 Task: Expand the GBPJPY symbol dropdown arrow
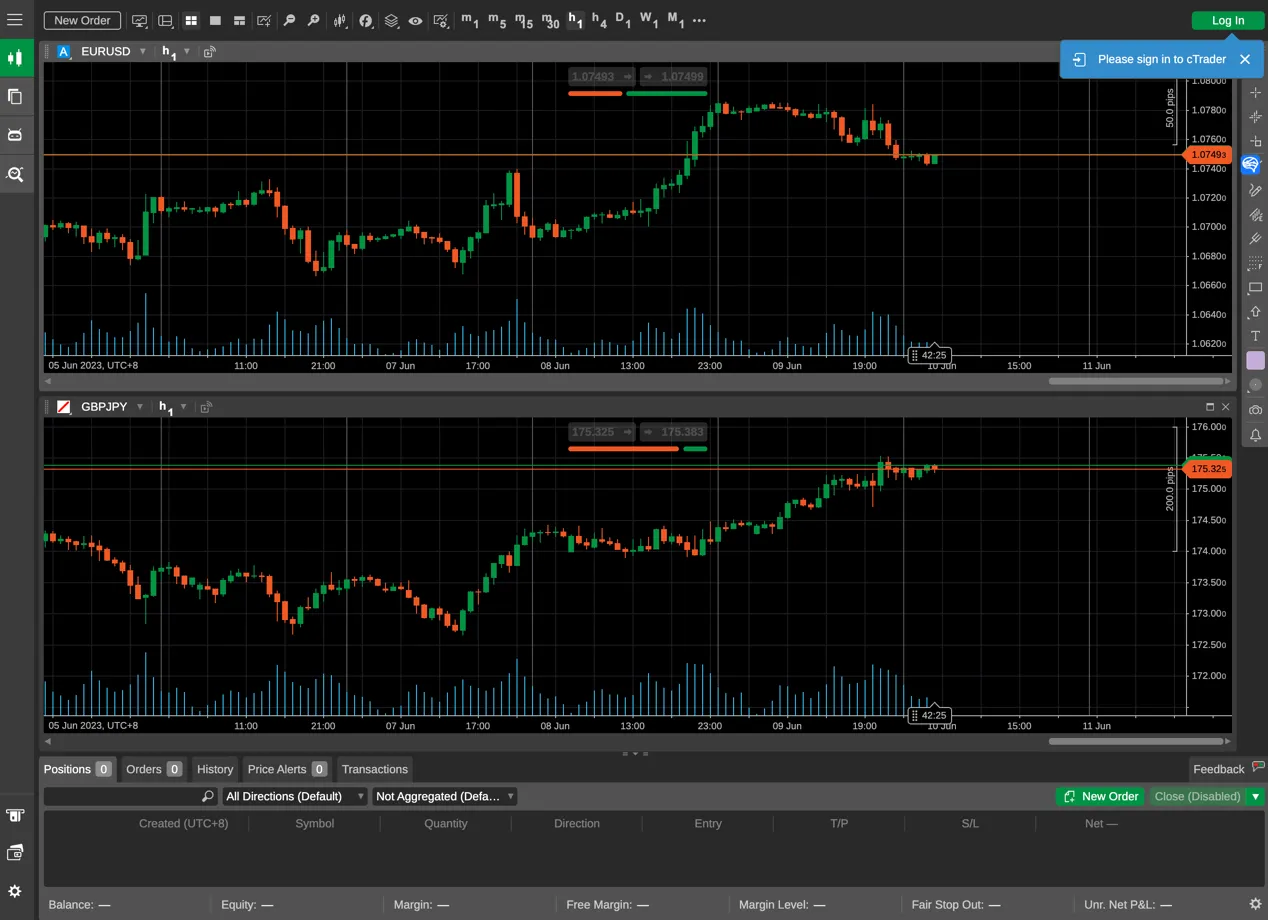click(x=140, y=407)
